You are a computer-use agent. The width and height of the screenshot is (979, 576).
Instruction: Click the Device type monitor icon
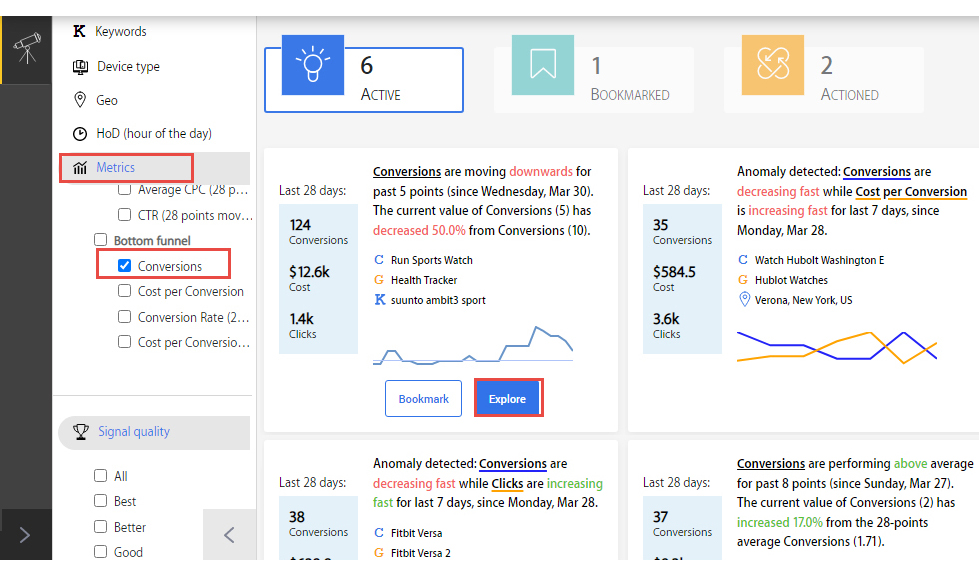[80, 67]
